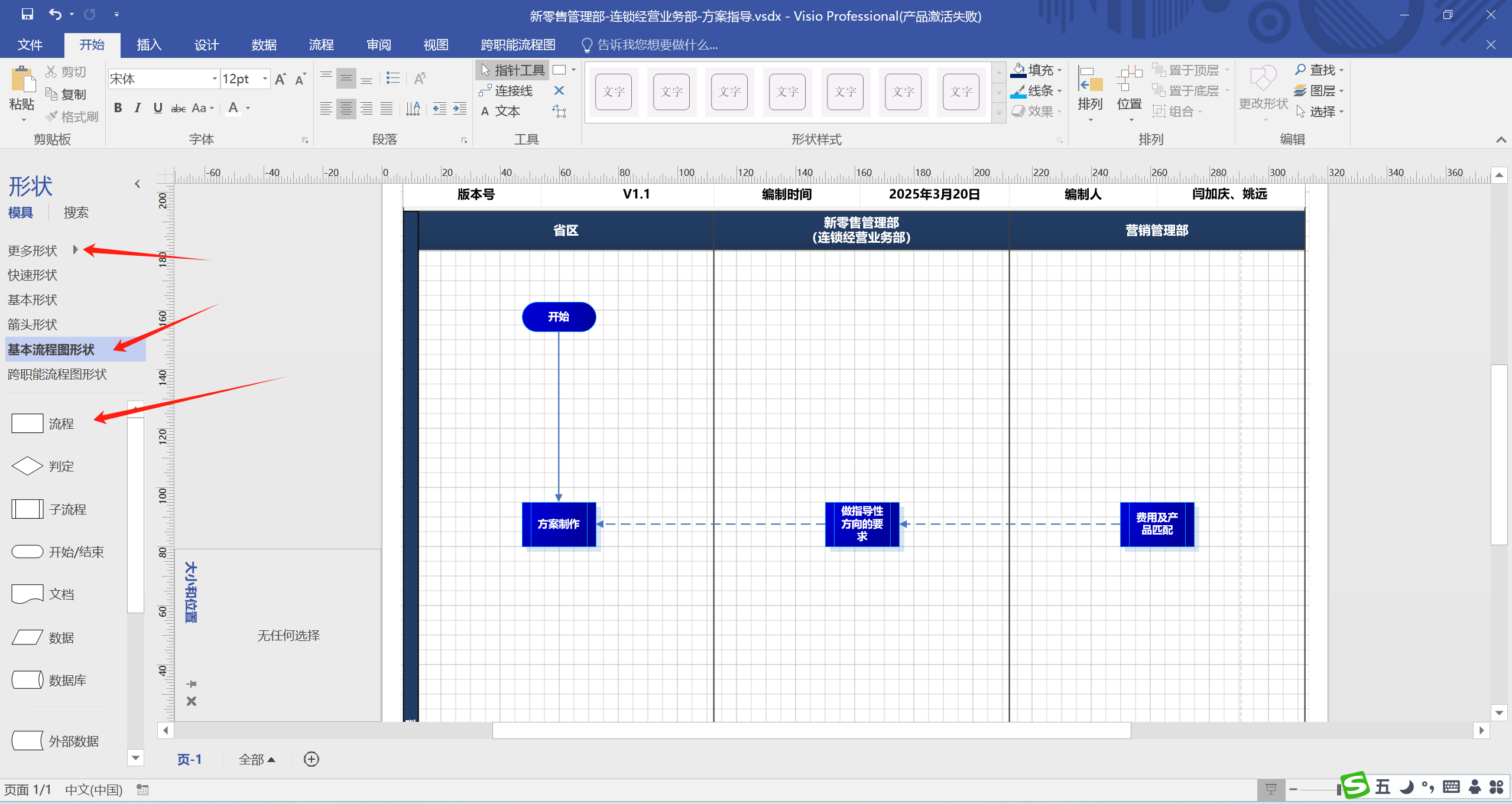Viewport: 1512px width, 804px height.
Task: Click the add new page plus icon
Action: pos(312,759)
